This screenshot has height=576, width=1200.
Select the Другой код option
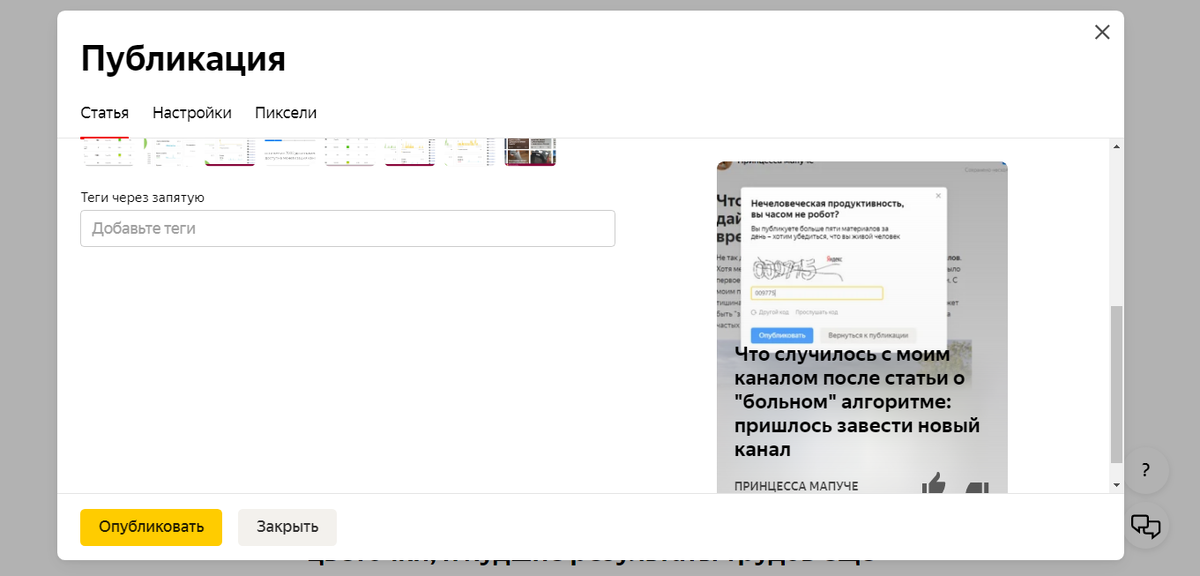click(x=772, y=312)
